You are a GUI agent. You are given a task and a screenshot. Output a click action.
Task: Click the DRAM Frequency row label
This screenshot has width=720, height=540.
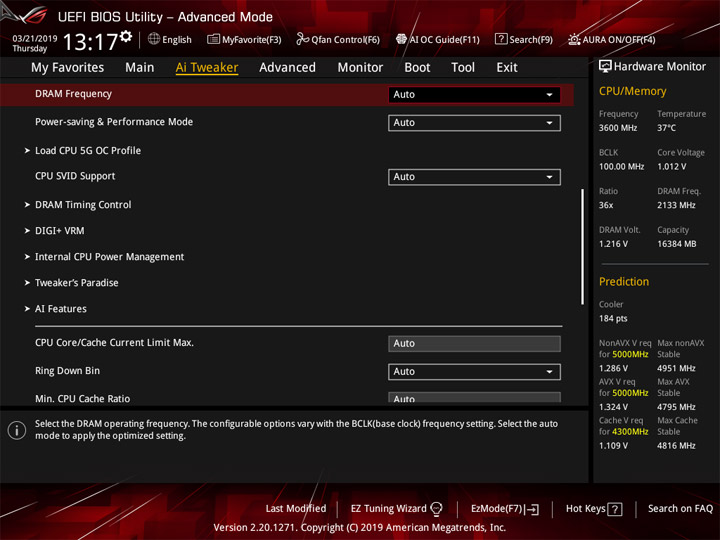tap(73, 94)
